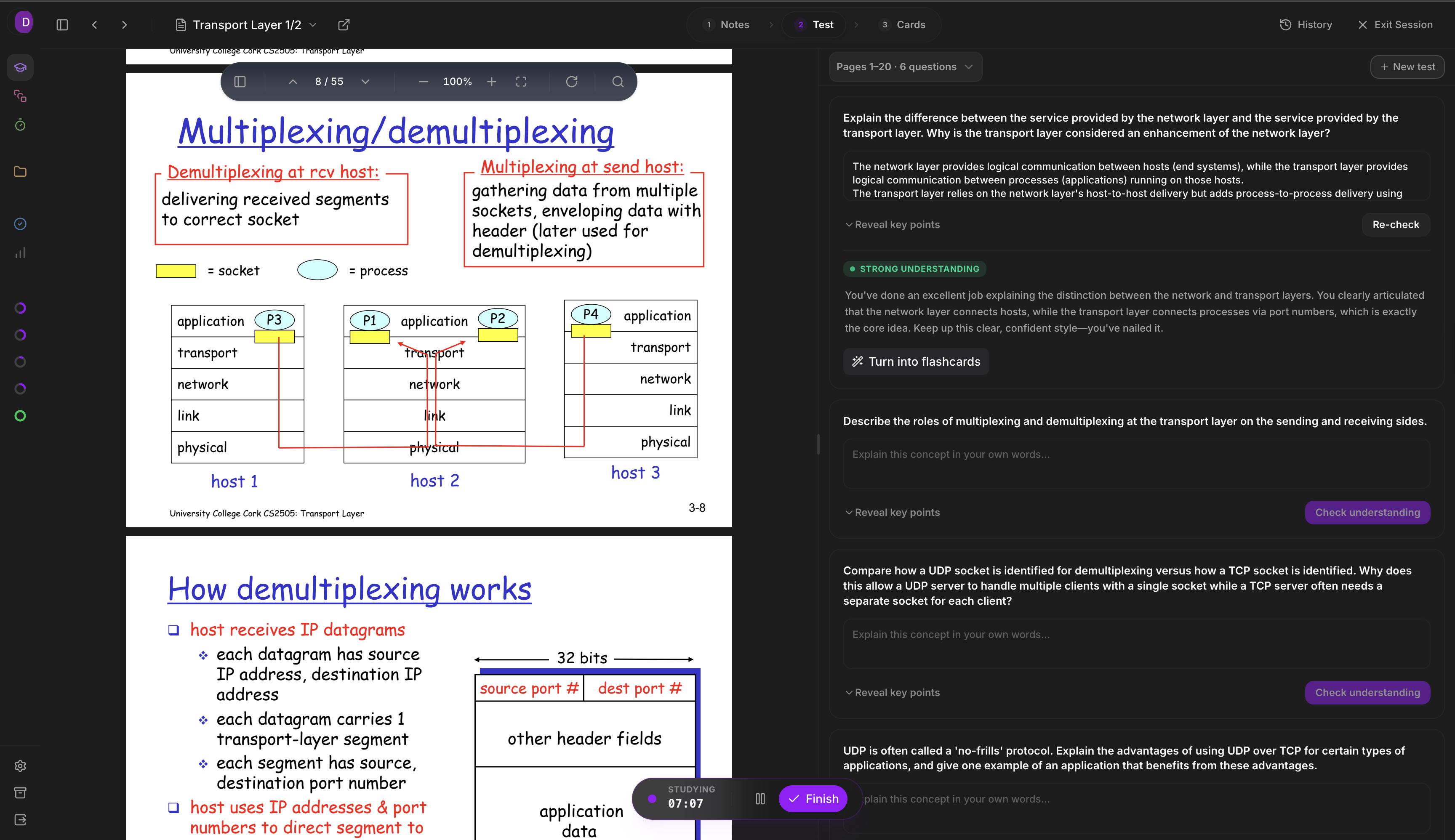The width and height of the screenshot is (1455, 840).
Task: Click the Multiplexing/demultiplexing slide title
Action: click(396, 132)
